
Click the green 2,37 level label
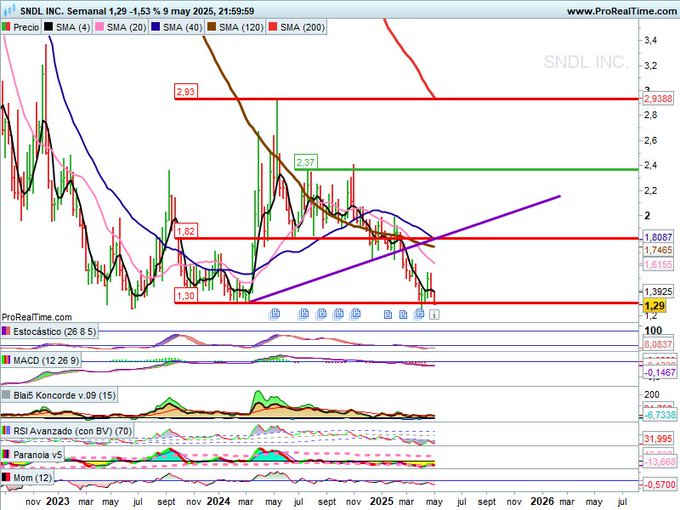coord(305,162)
